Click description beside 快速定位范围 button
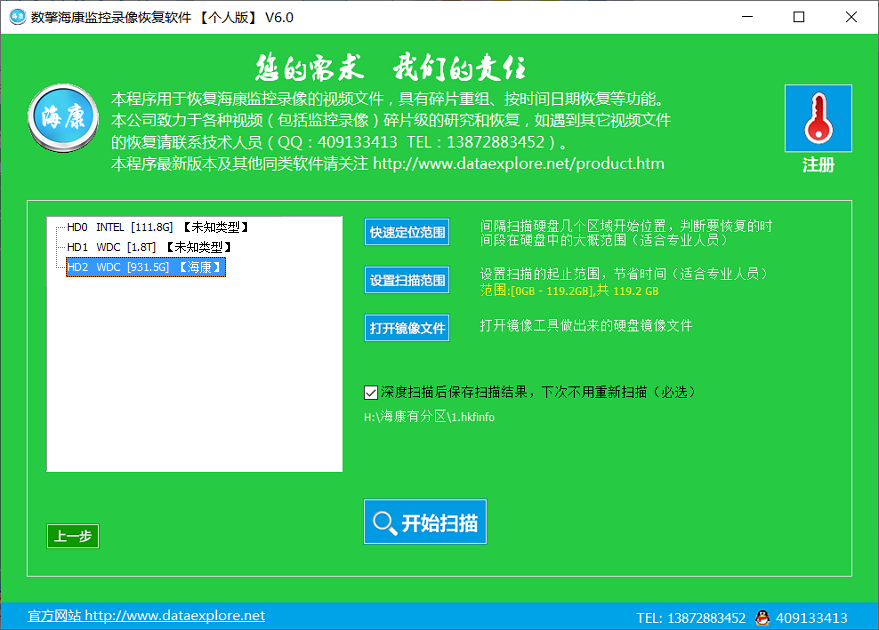This screenshot has width=879, height=630. pos(626,233)
